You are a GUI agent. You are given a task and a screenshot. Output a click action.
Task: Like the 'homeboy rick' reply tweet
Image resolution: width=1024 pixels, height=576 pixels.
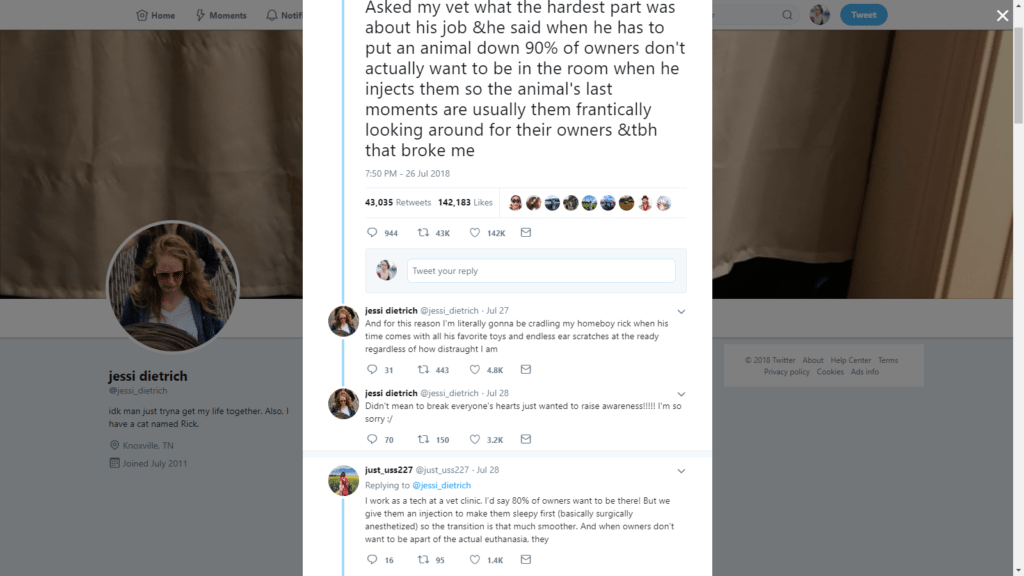tap(475, 370)
